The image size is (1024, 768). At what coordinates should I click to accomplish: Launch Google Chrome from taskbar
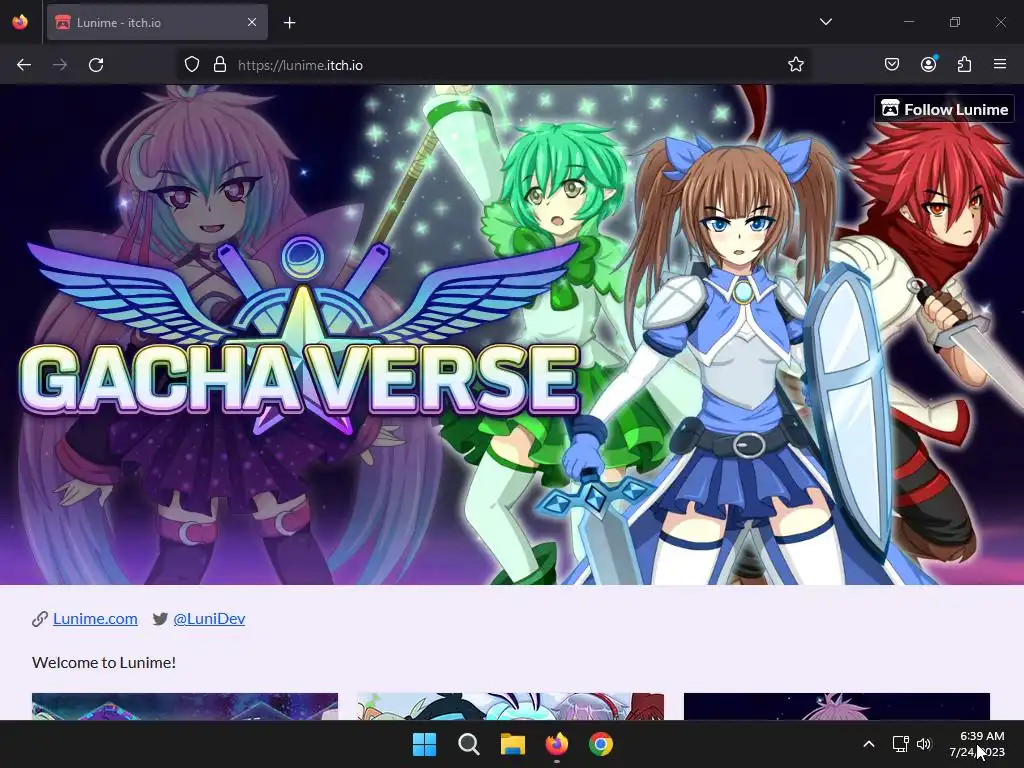click(601, 744)
